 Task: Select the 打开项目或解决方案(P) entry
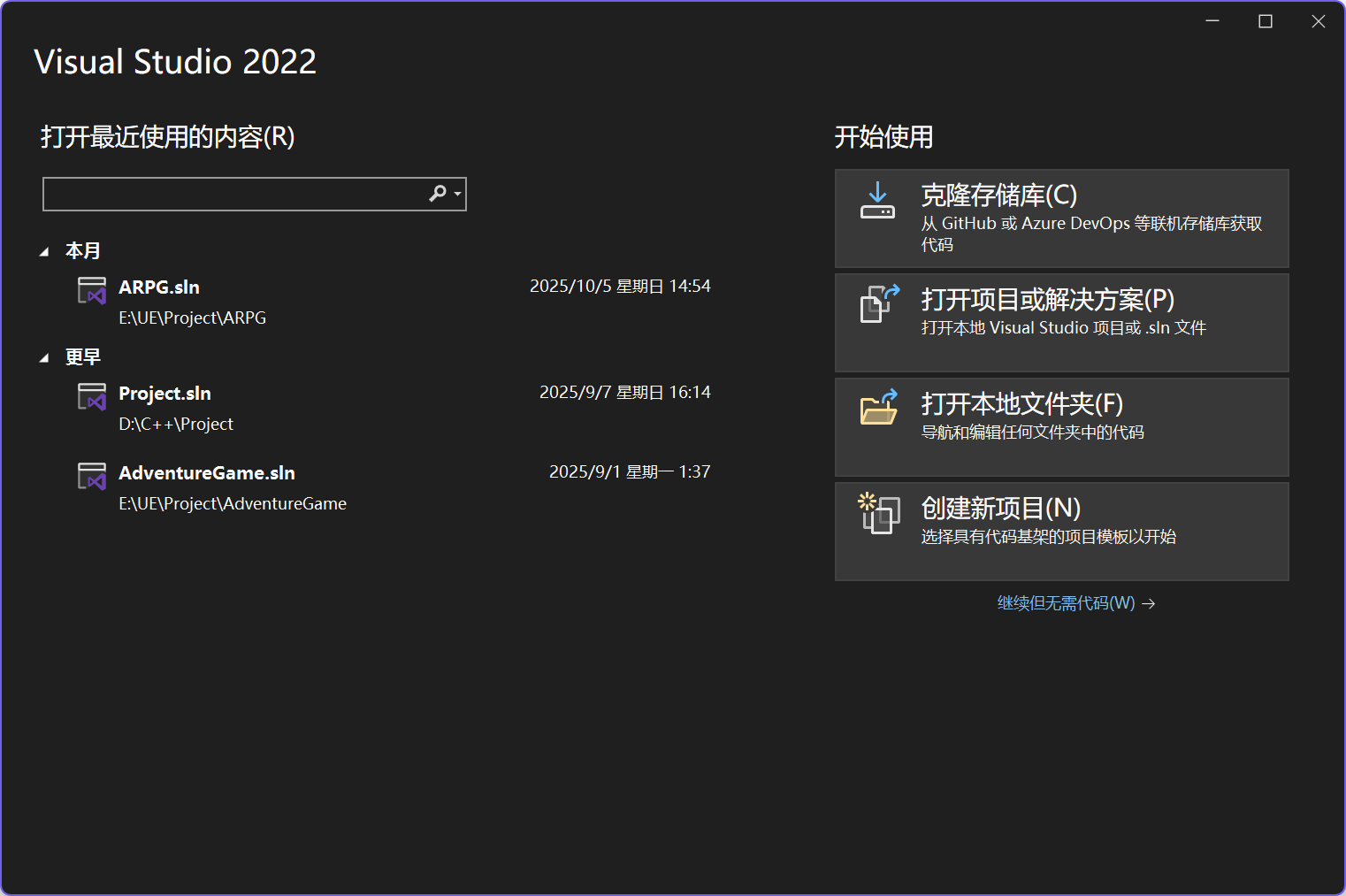(1061, 322)
